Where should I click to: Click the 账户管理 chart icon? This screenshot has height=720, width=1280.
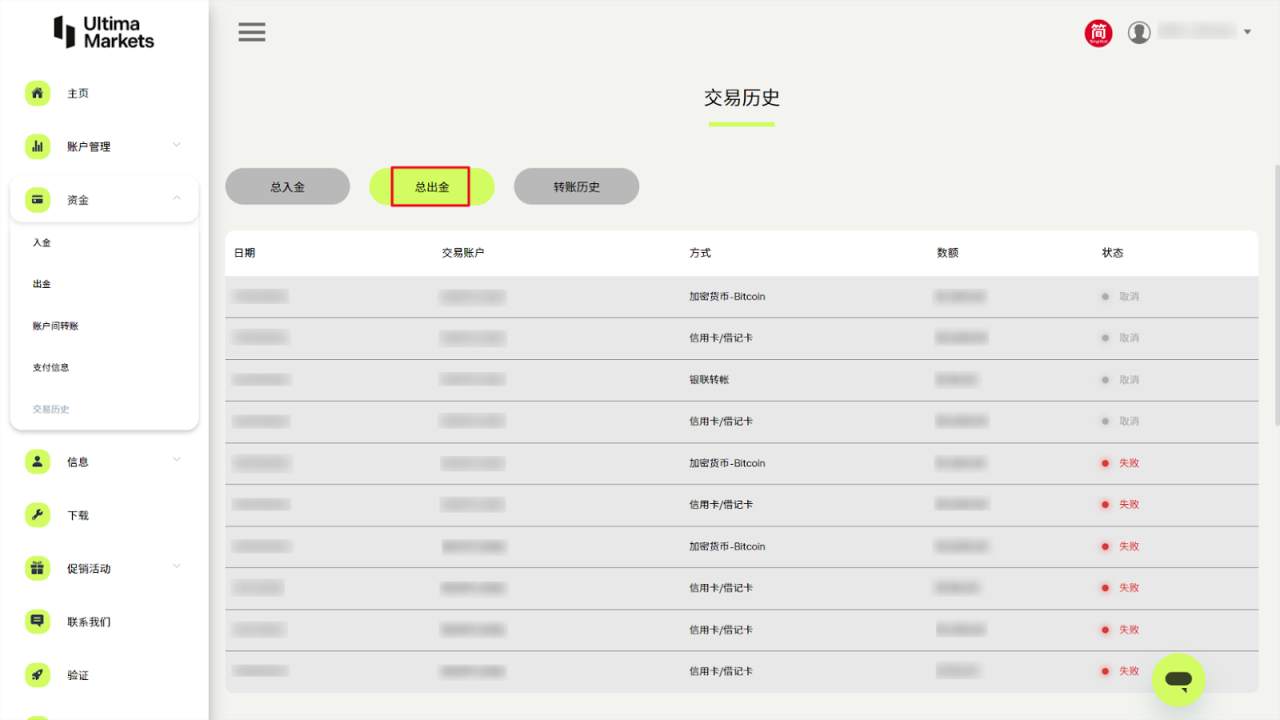tap(37, 146)
